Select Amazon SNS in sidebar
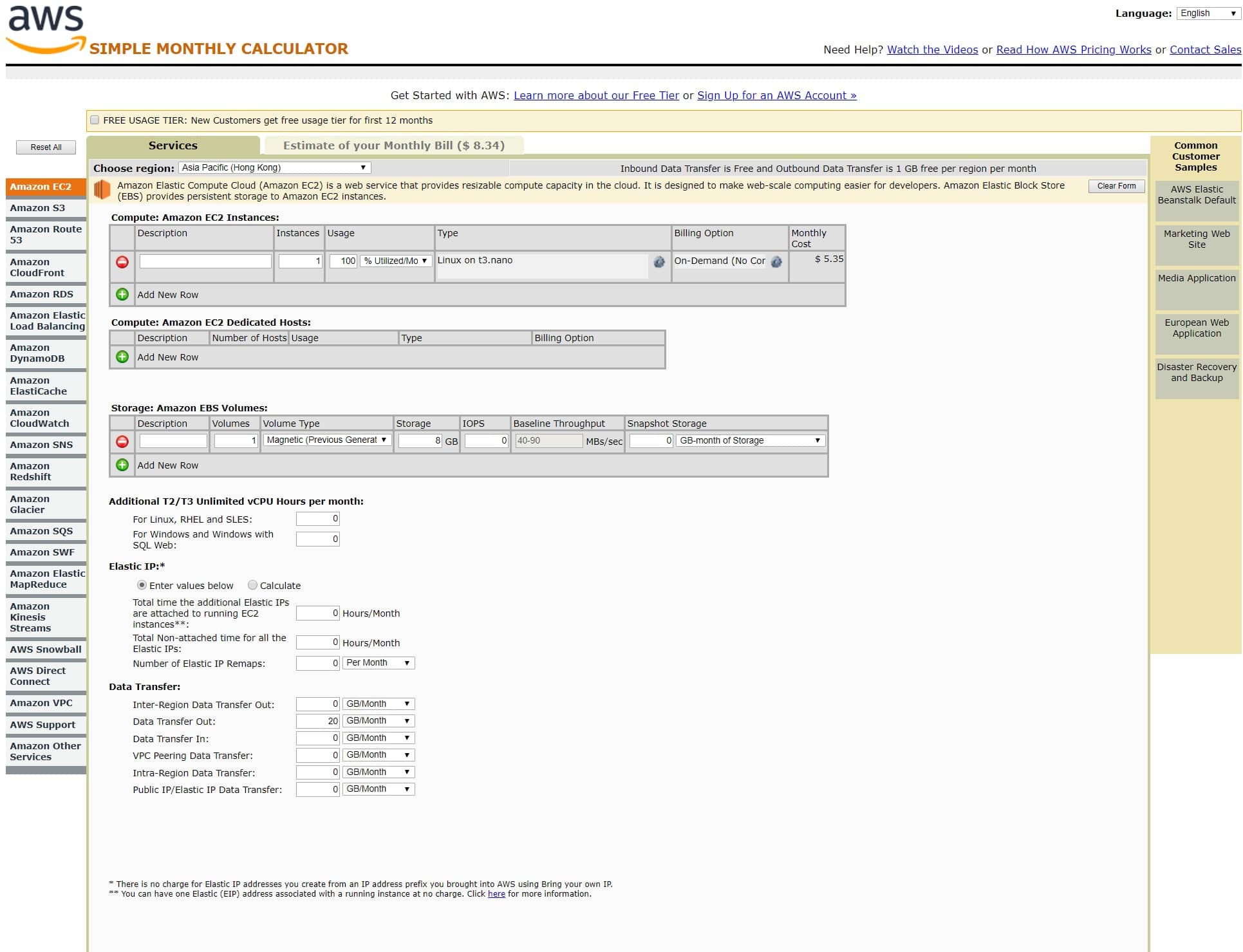The width and height of the screenshot is (1243, 952). pos(46,445)
